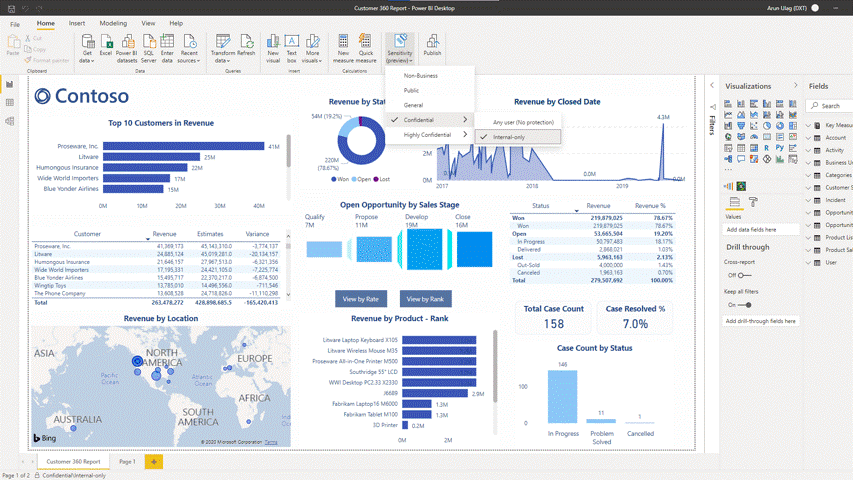This screenshot has width=853, height=480.
Task: Toggle the Cross-report switch
Action: pyautogui.click(x=744, y=275)
